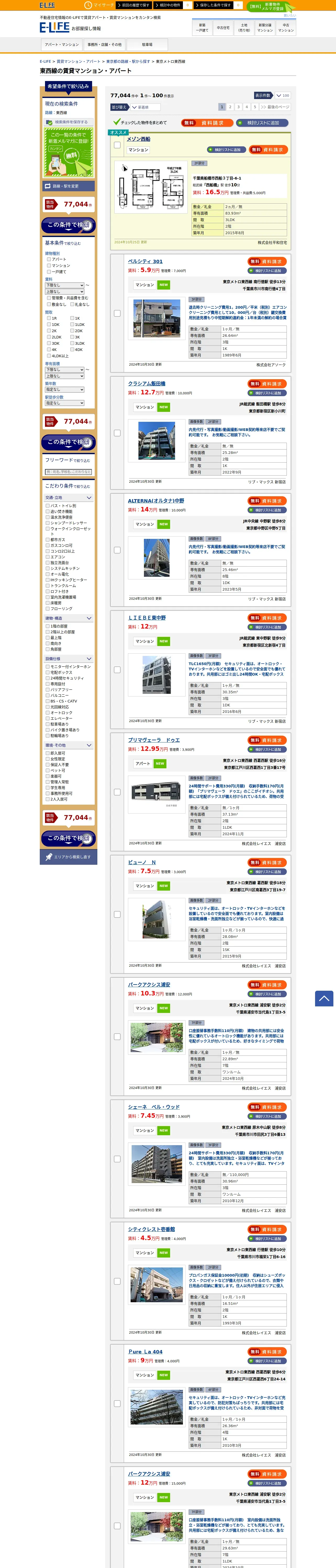The height and width of the screenshot is (1568, 336).
Task: Save conditions via 検索条件を保存する
Action: click(68, 122)
